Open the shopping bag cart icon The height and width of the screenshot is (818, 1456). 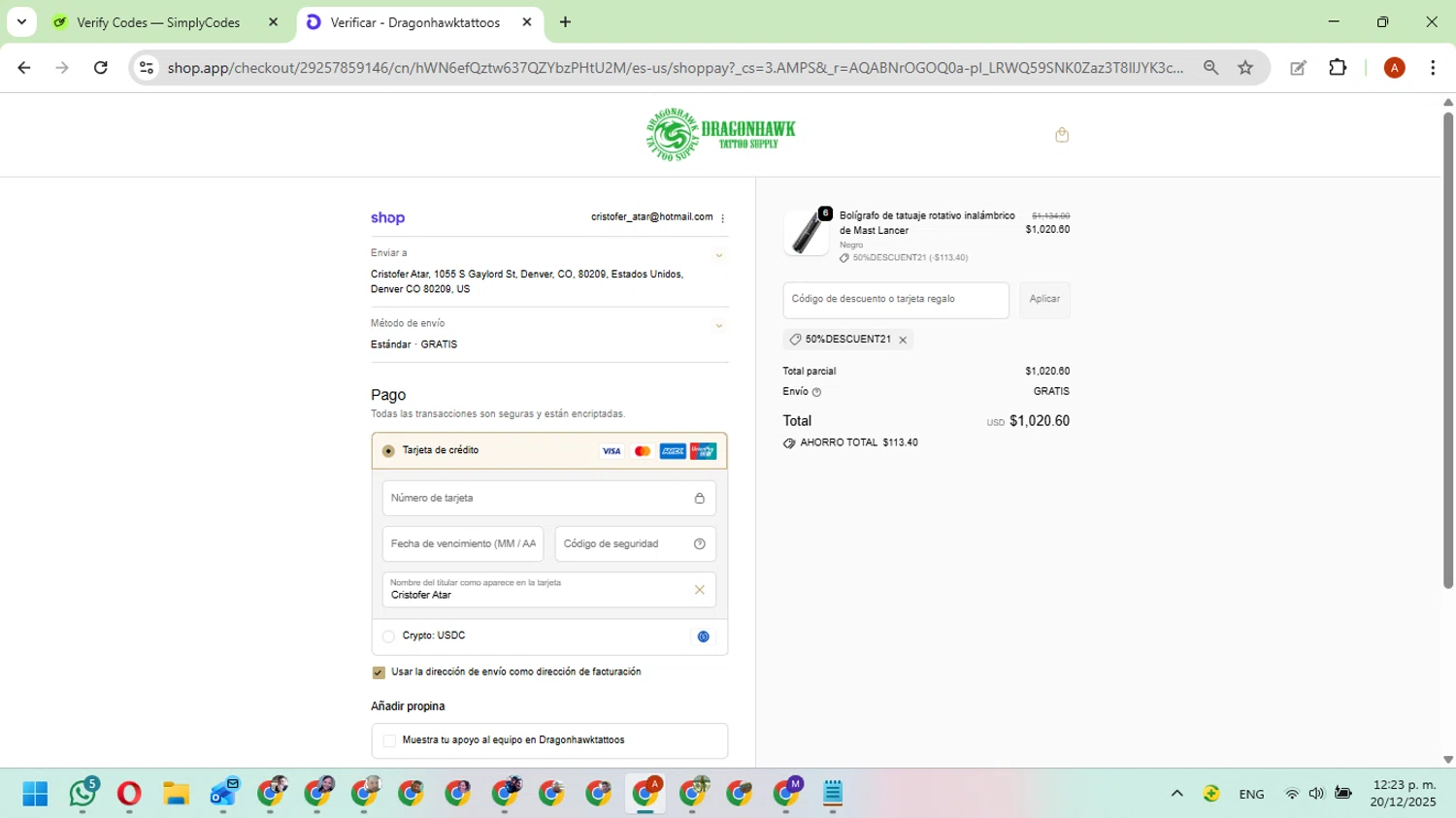1062,135
